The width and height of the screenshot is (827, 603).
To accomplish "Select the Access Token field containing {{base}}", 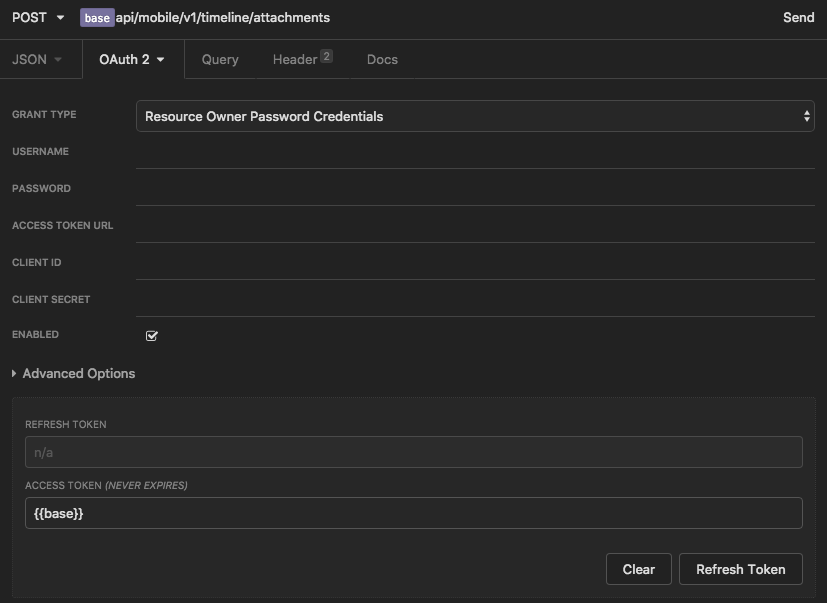I will coord(413,512).
